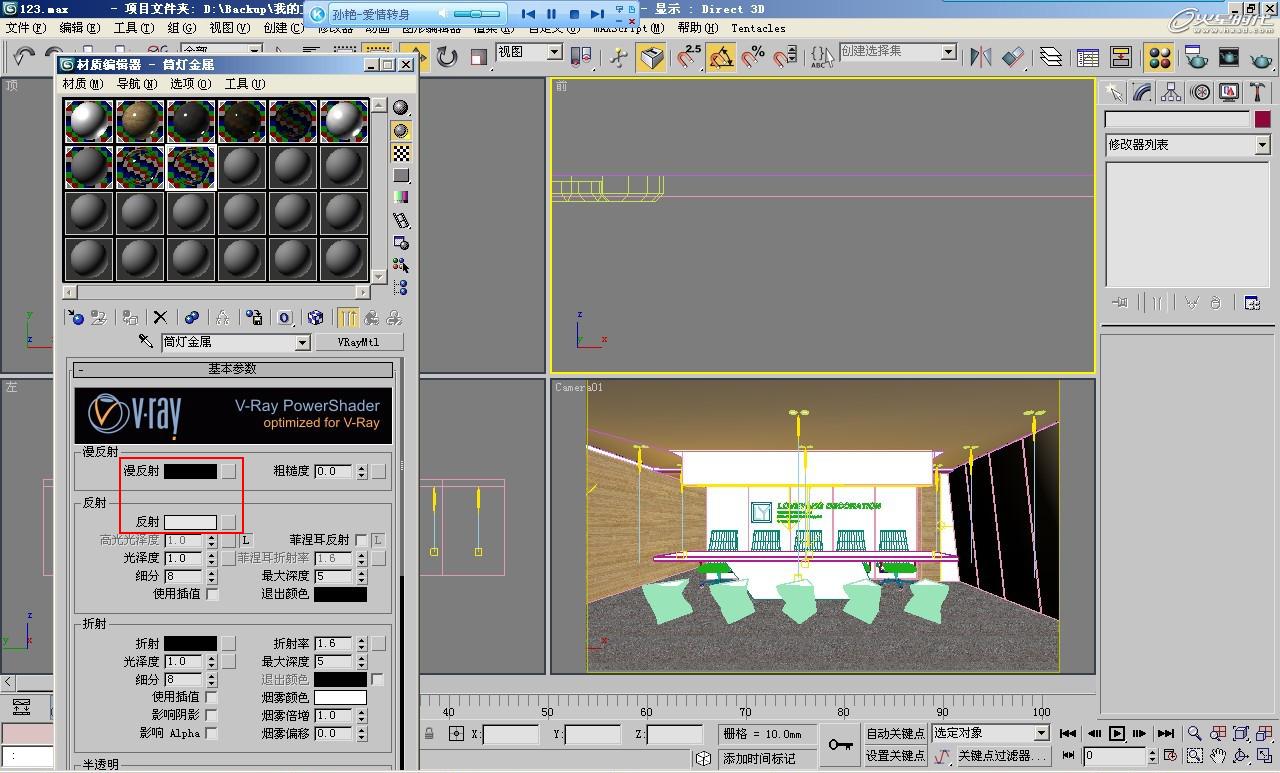Enable the 影响 Alpha checkbox
The height and width of the screenshot is (773, 1280).
pyautogui.click(x=212, y=733)
